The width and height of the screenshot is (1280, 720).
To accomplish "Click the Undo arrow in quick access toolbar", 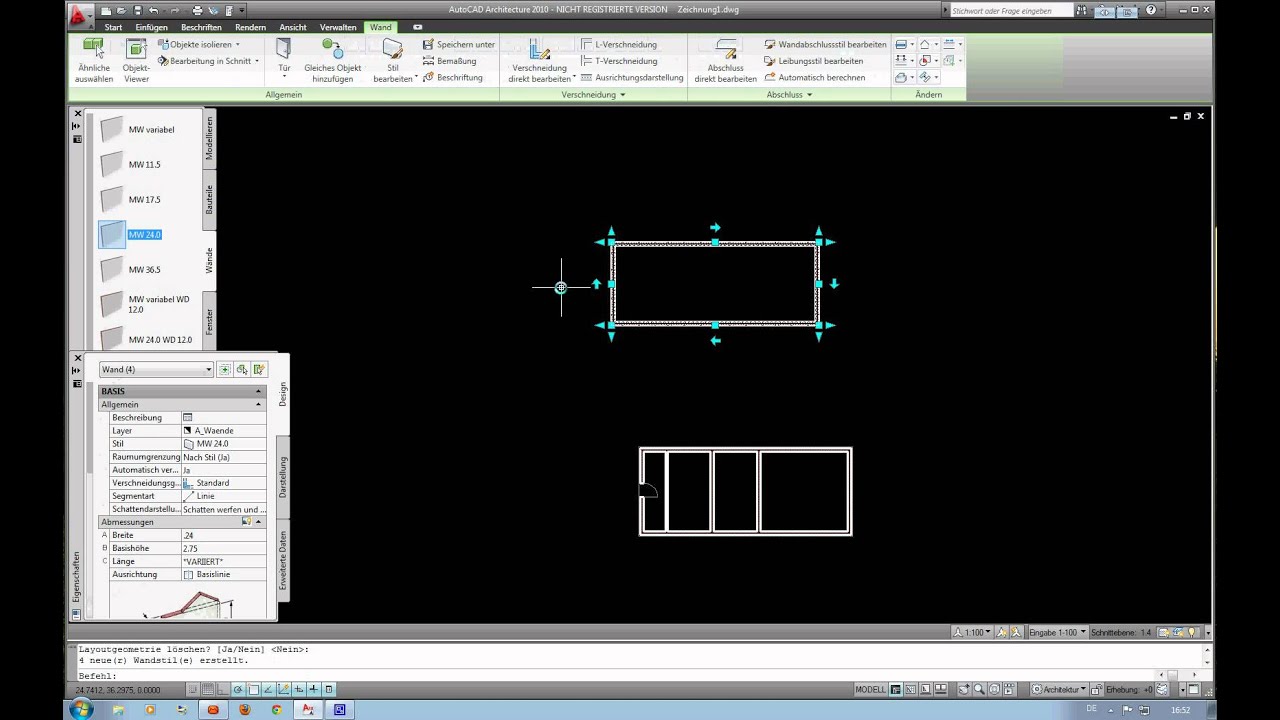I will (x=154, y=10).
